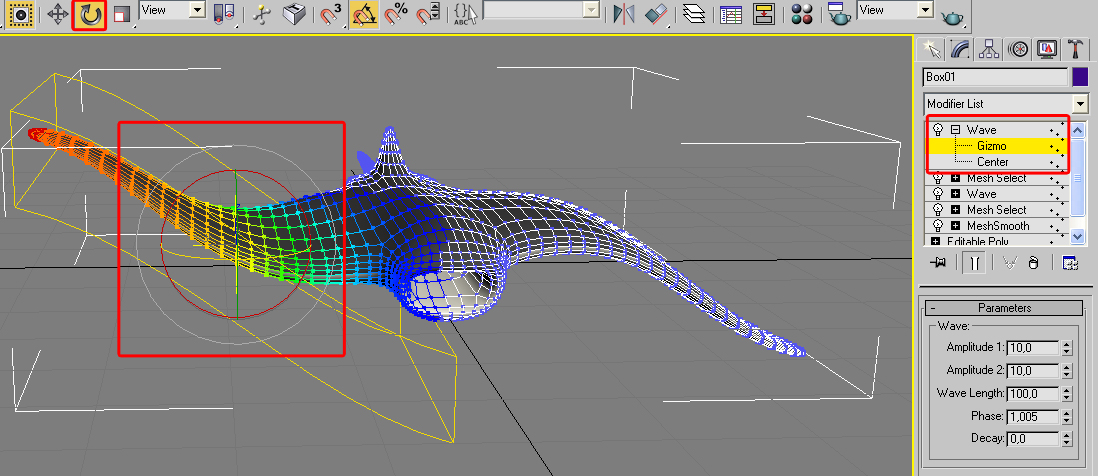Open the Layer Manager
The image size is (1098, 476).
click(693, 15)
